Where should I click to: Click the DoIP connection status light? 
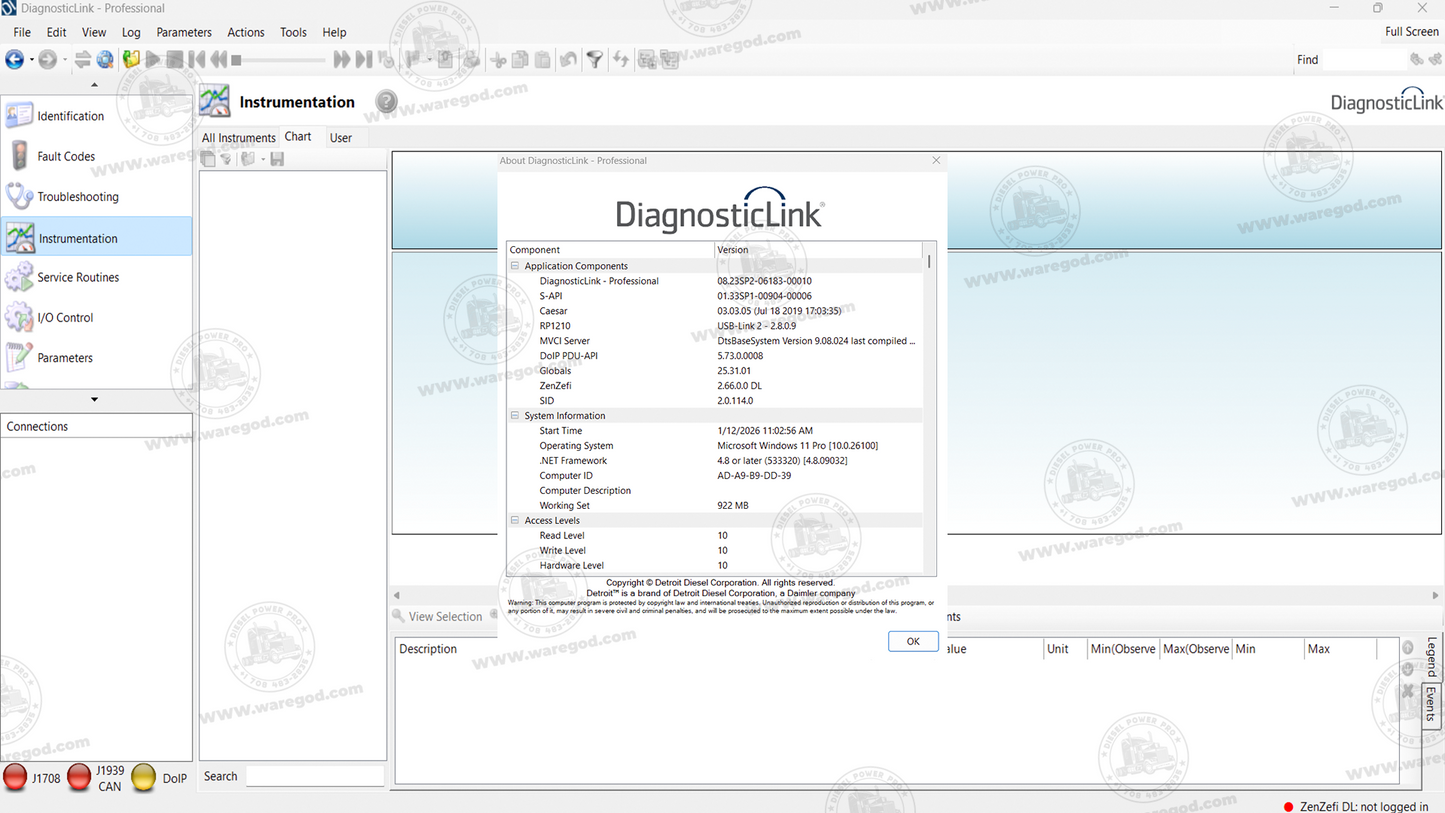point(143,777)
